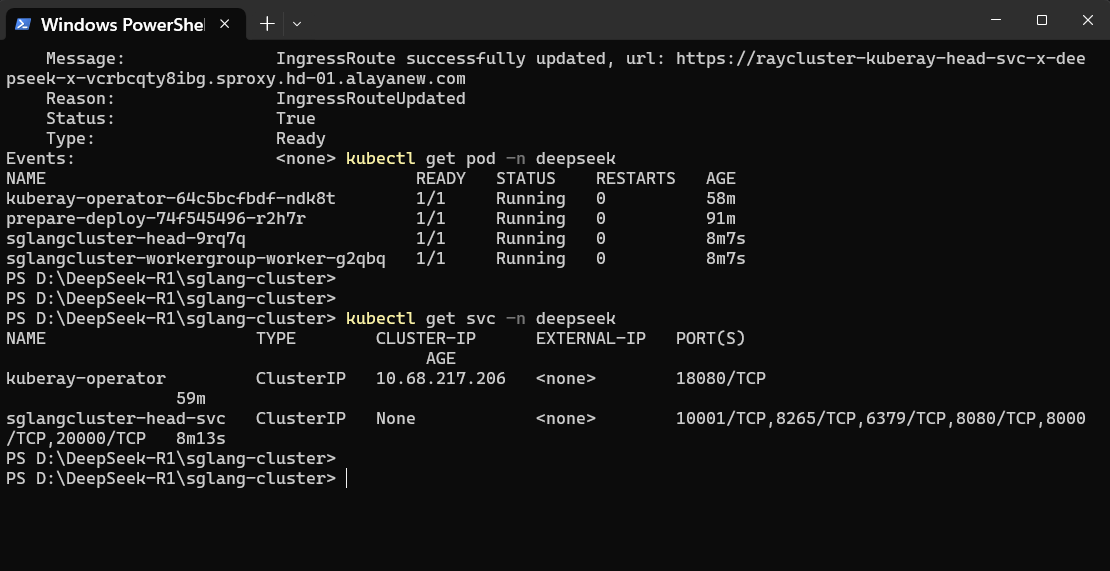Click the IngressRouteUpdated reason text
The image size is (1110, 571).
click(370, 99)
